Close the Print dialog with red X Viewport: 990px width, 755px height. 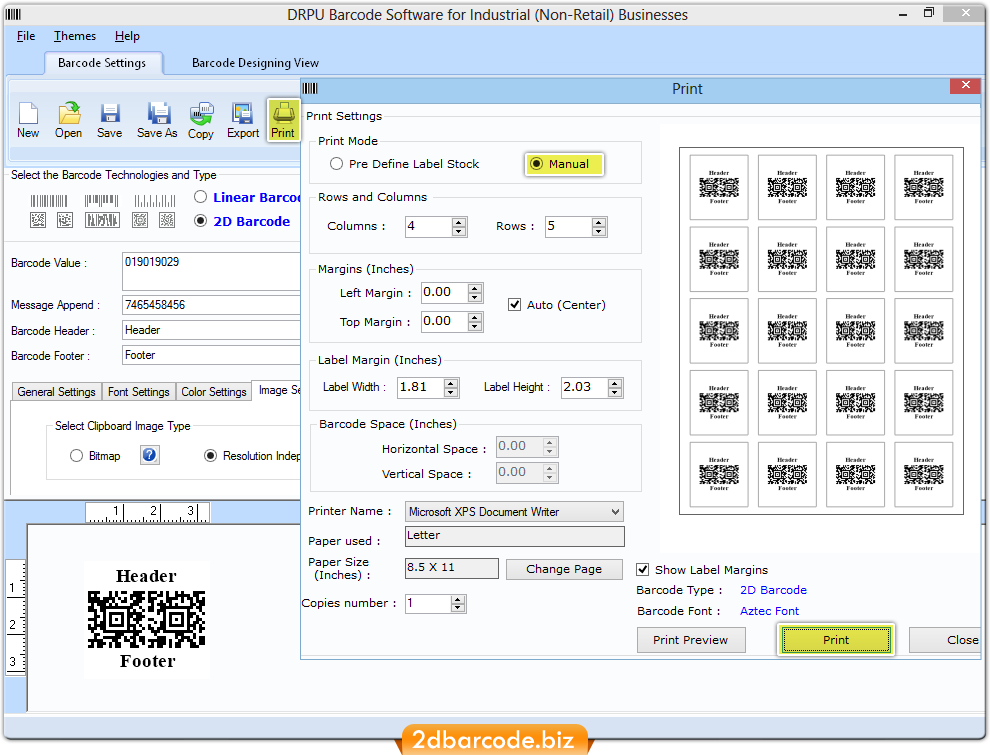(x=965, y=85)
